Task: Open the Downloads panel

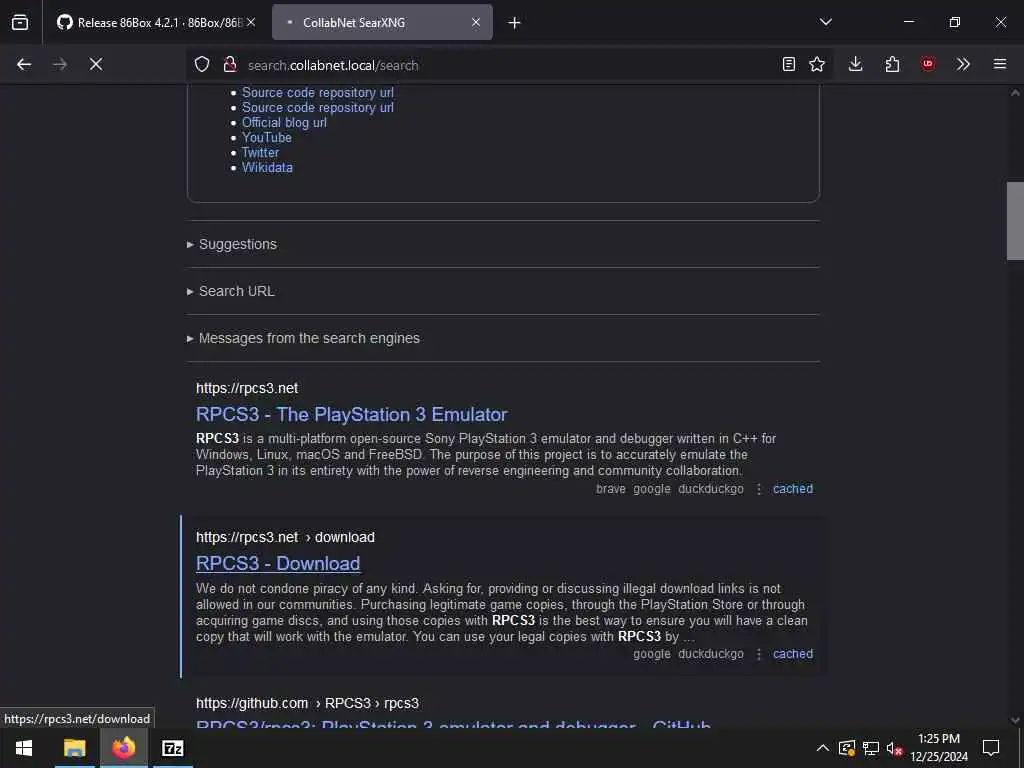Action: pos(856,64)
